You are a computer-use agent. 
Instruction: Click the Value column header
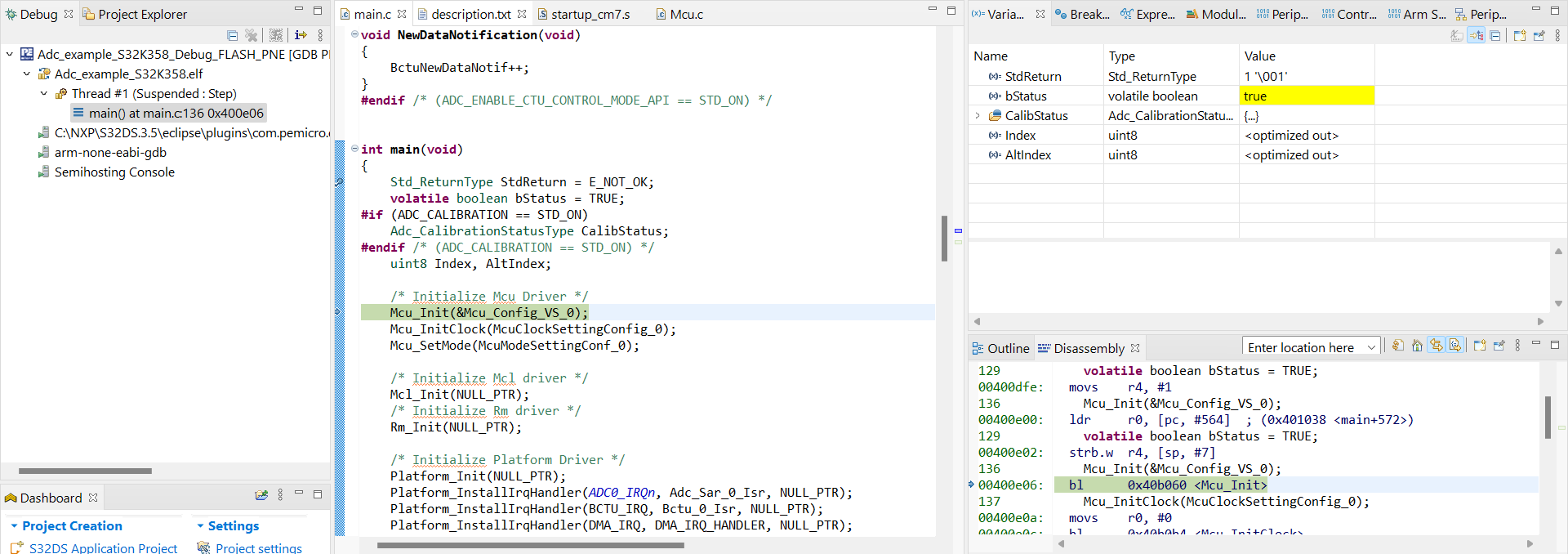pos(1307,56)
